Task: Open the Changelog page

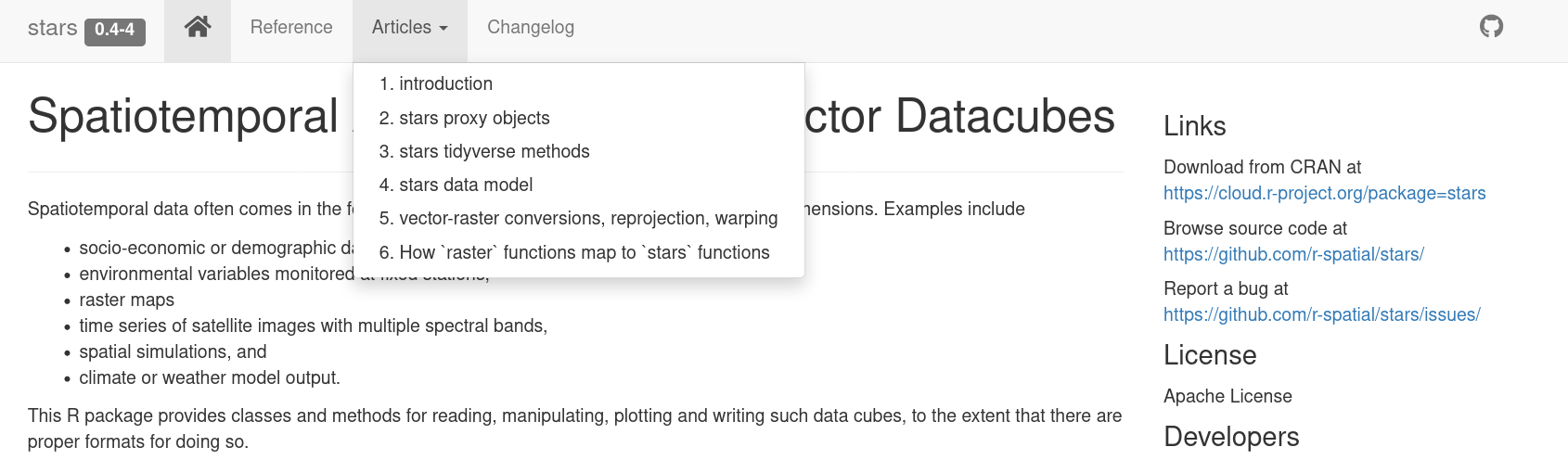Action: coord(531,28)
